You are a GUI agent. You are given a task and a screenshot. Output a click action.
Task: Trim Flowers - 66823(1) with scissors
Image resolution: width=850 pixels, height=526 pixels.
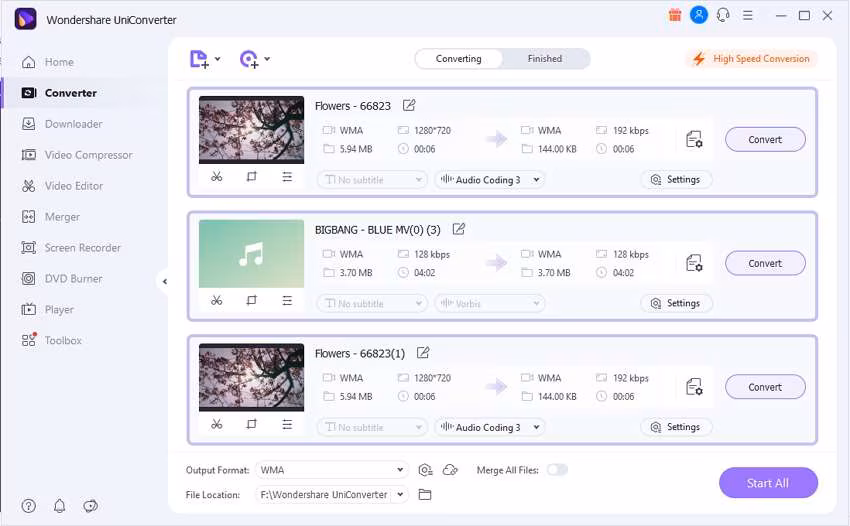pos(216,424)
